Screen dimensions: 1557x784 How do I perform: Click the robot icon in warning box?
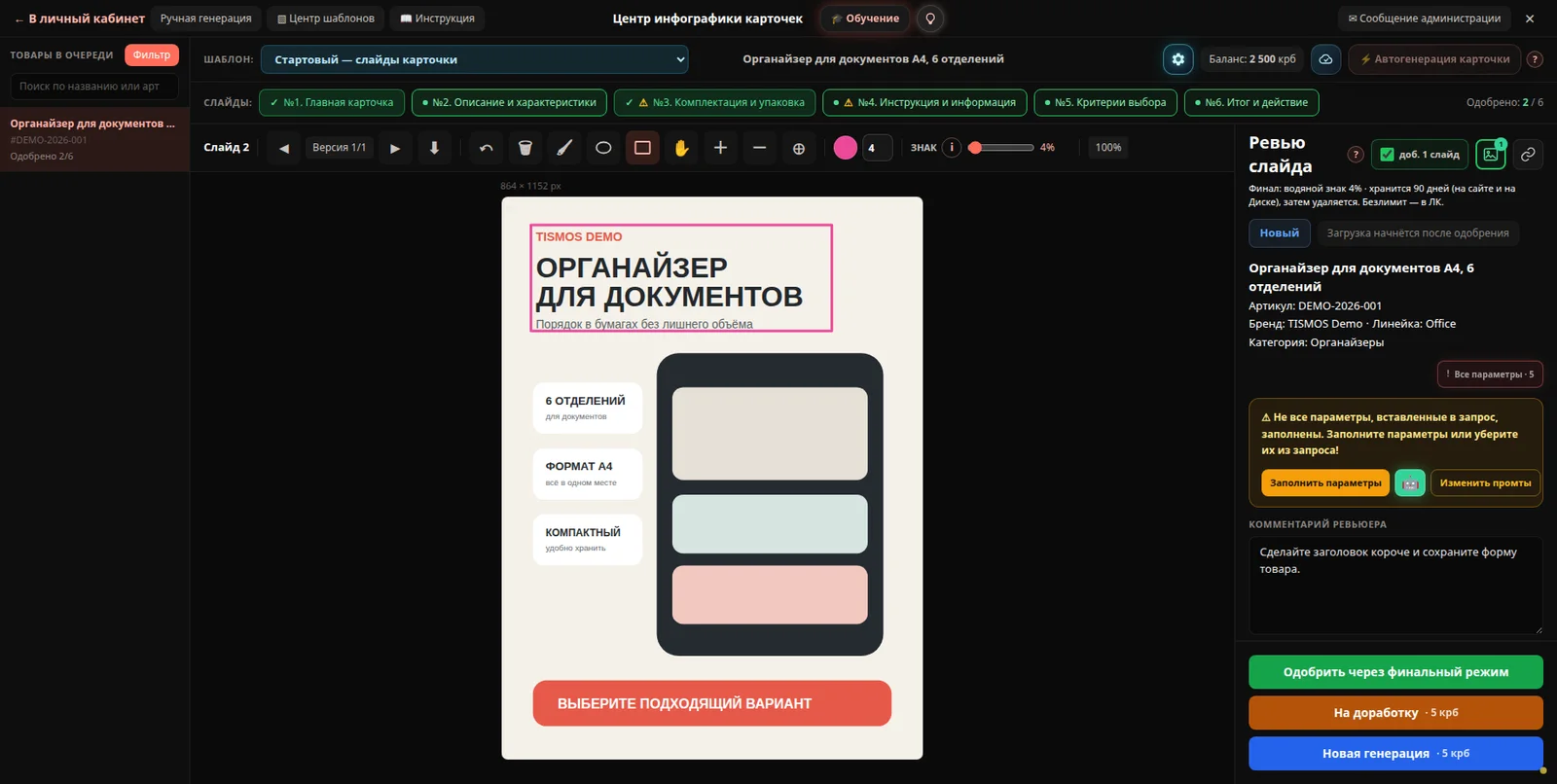tap(1410, 483)
